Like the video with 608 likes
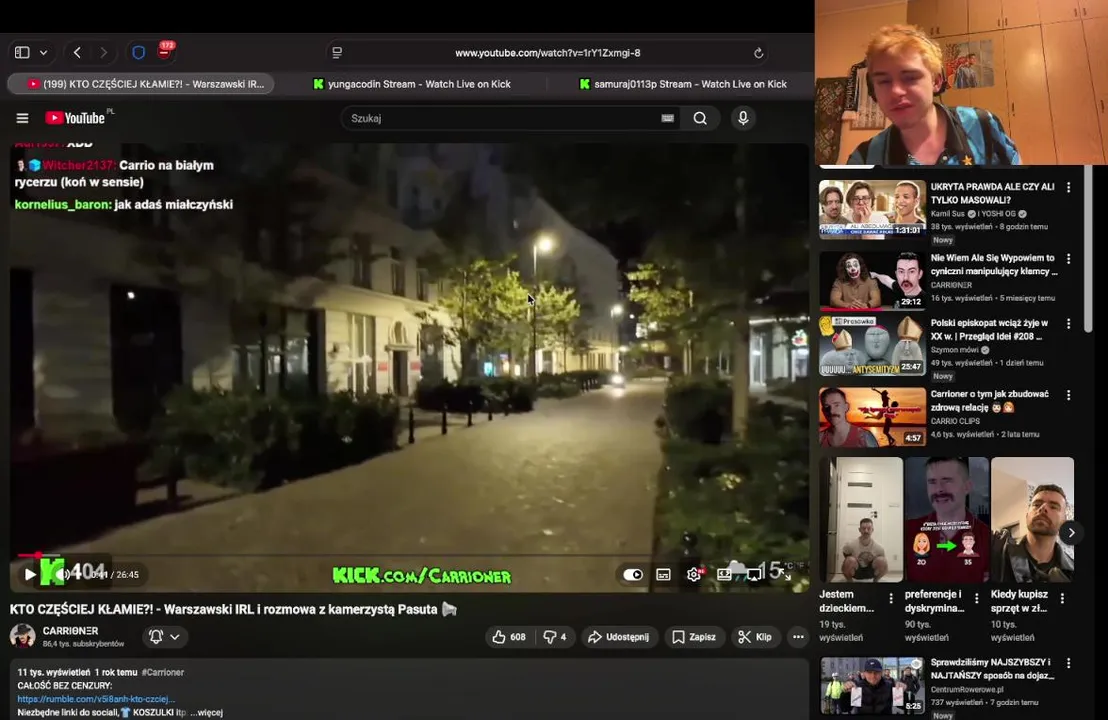 [509, 637]
